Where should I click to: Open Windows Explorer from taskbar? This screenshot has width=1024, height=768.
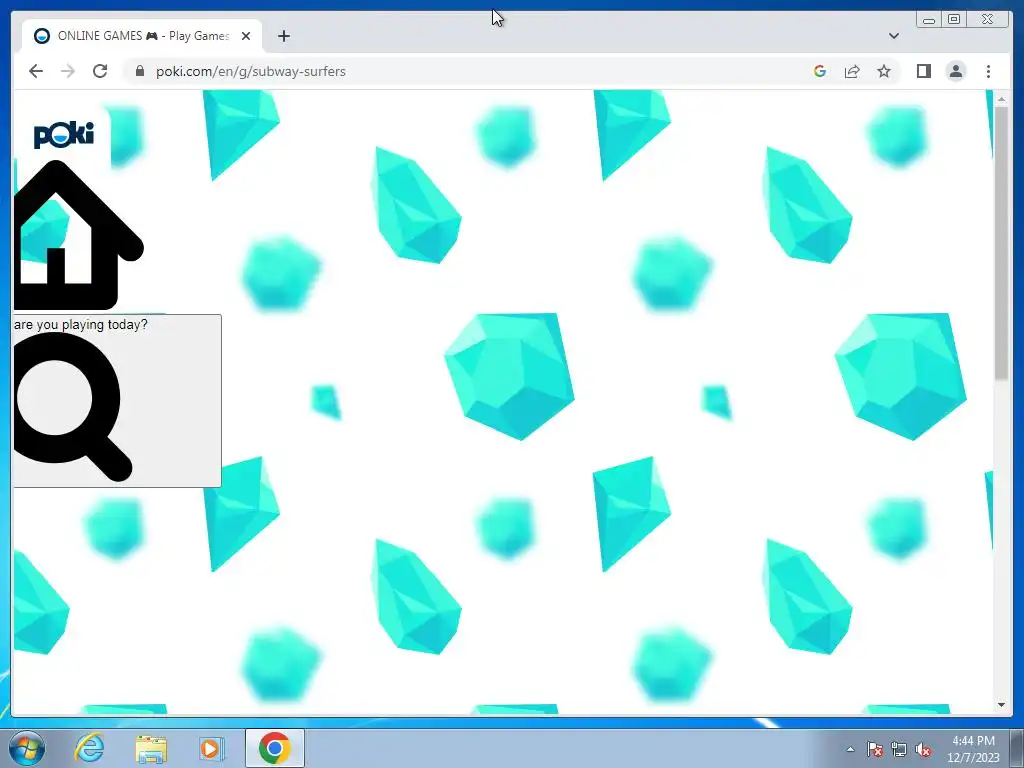coord(151,748)
